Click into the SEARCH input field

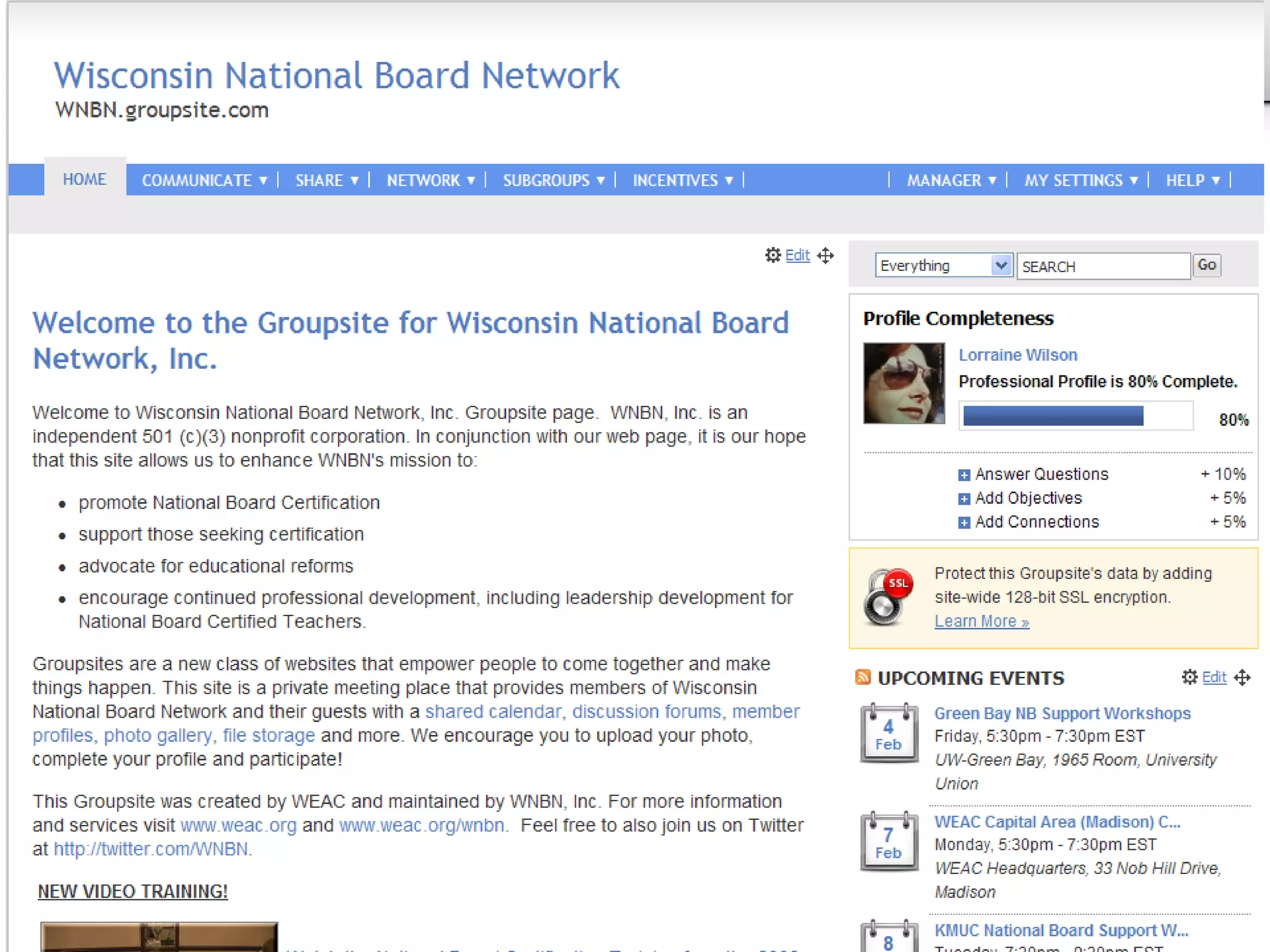coord(1104,266)
